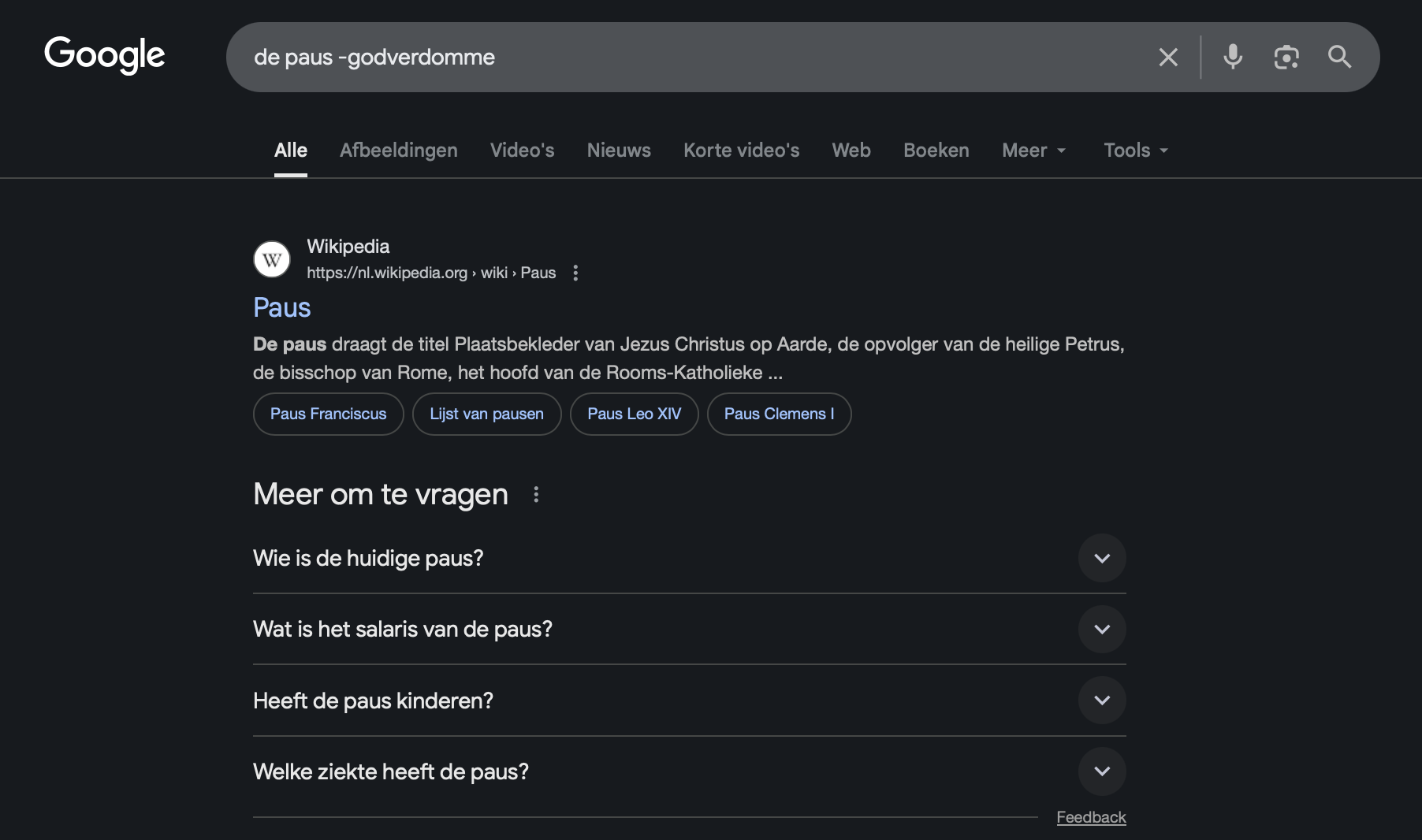
Task: Open options beside Meer om te vragen
Action: (536, 494)
